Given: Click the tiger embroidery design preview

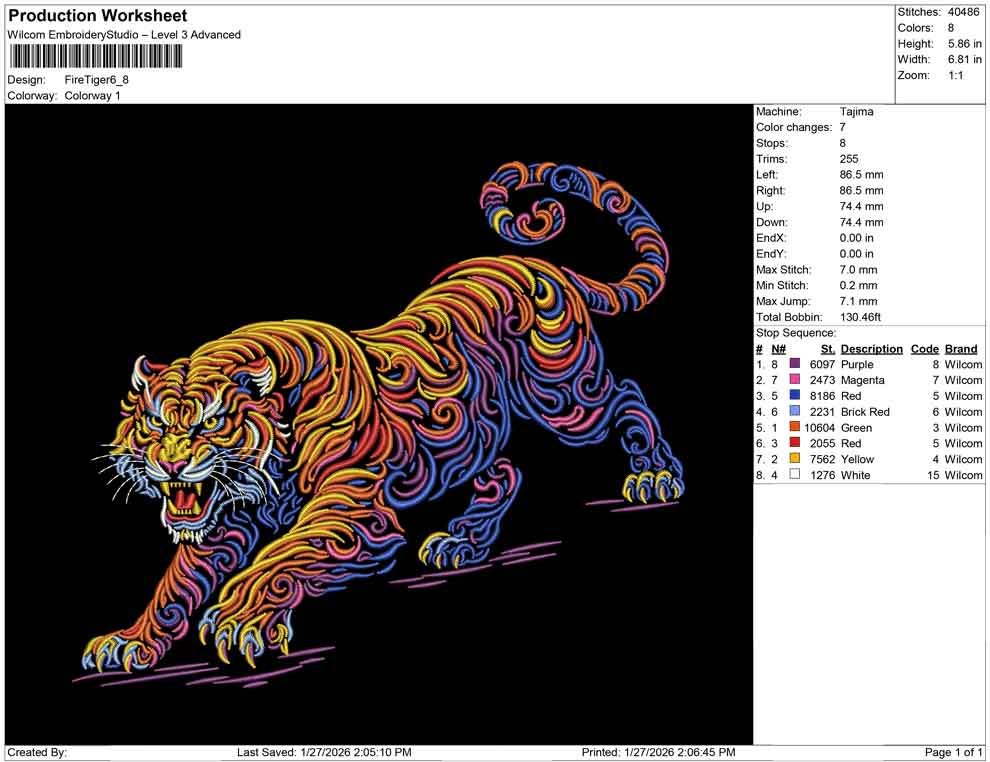Looking at the screenshot, I should pos(380,425).
